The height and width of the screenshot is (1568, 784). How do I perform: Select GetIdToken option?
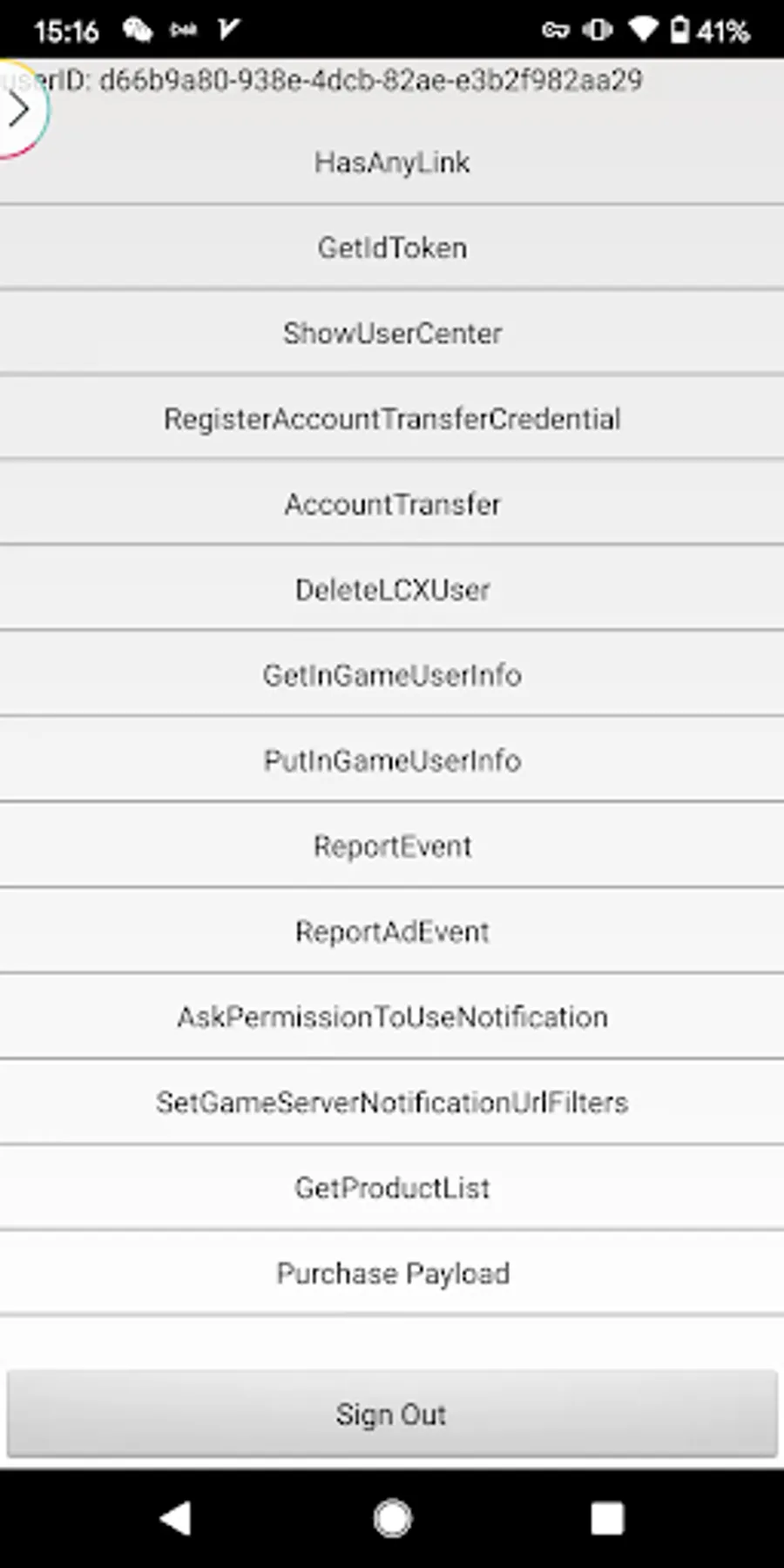[x=392, y=248]
